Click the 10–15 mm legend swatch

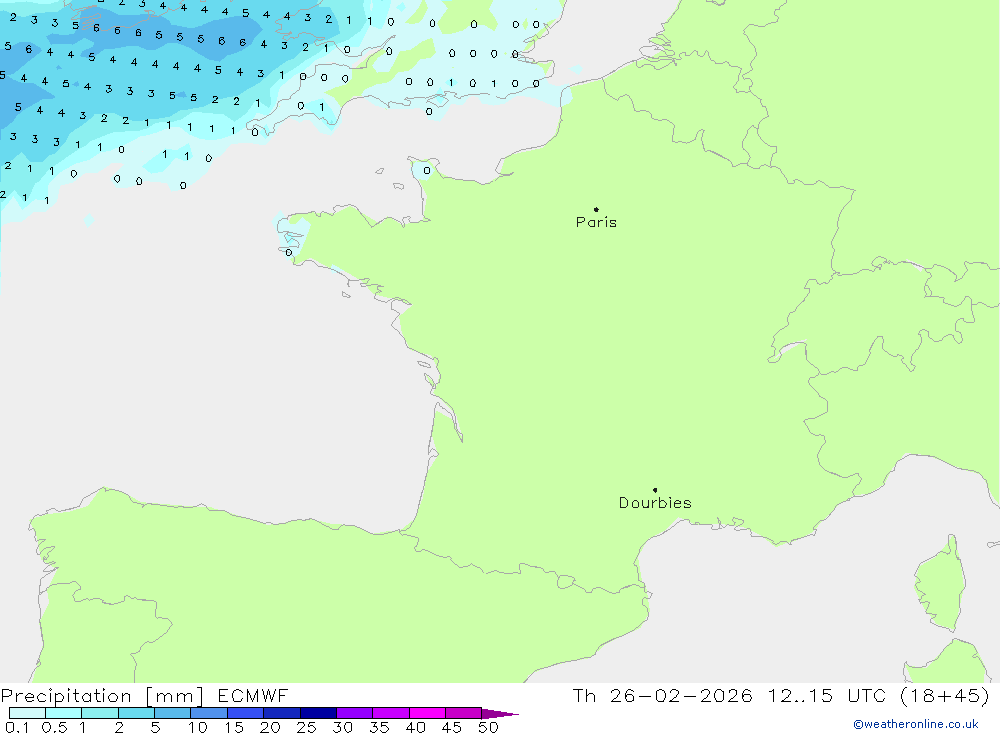tap(209, 713)
